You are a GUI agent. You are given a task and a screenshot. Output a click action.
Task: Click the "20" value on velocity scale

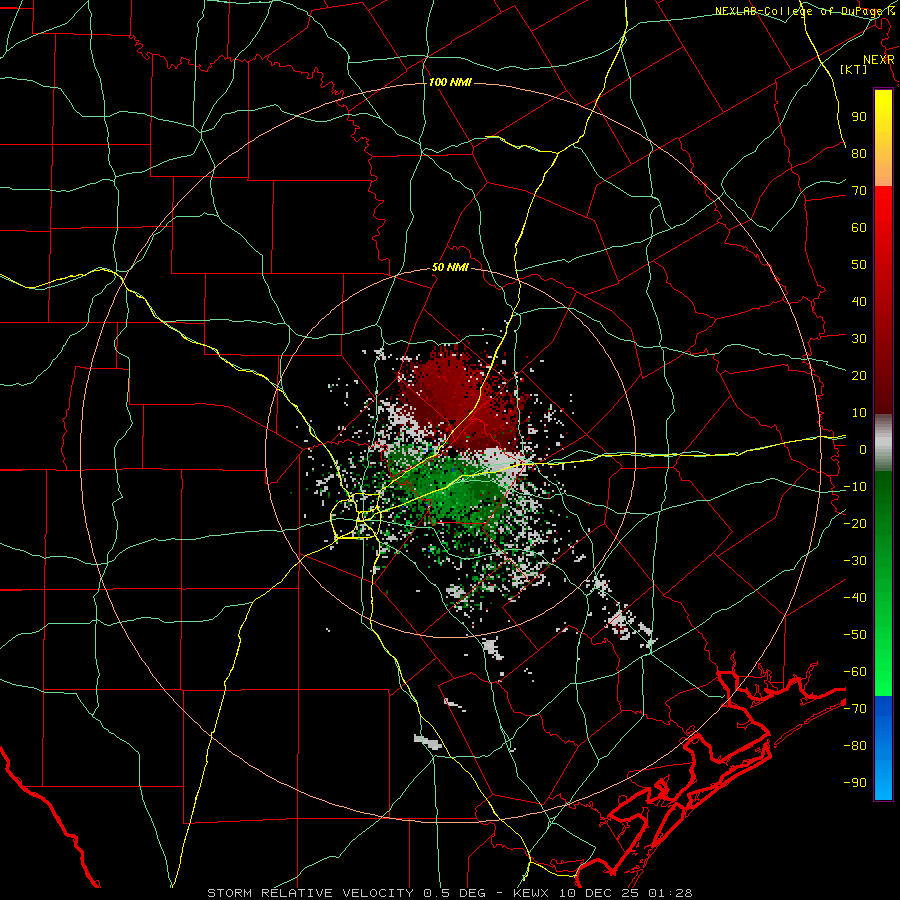[859, 375]
